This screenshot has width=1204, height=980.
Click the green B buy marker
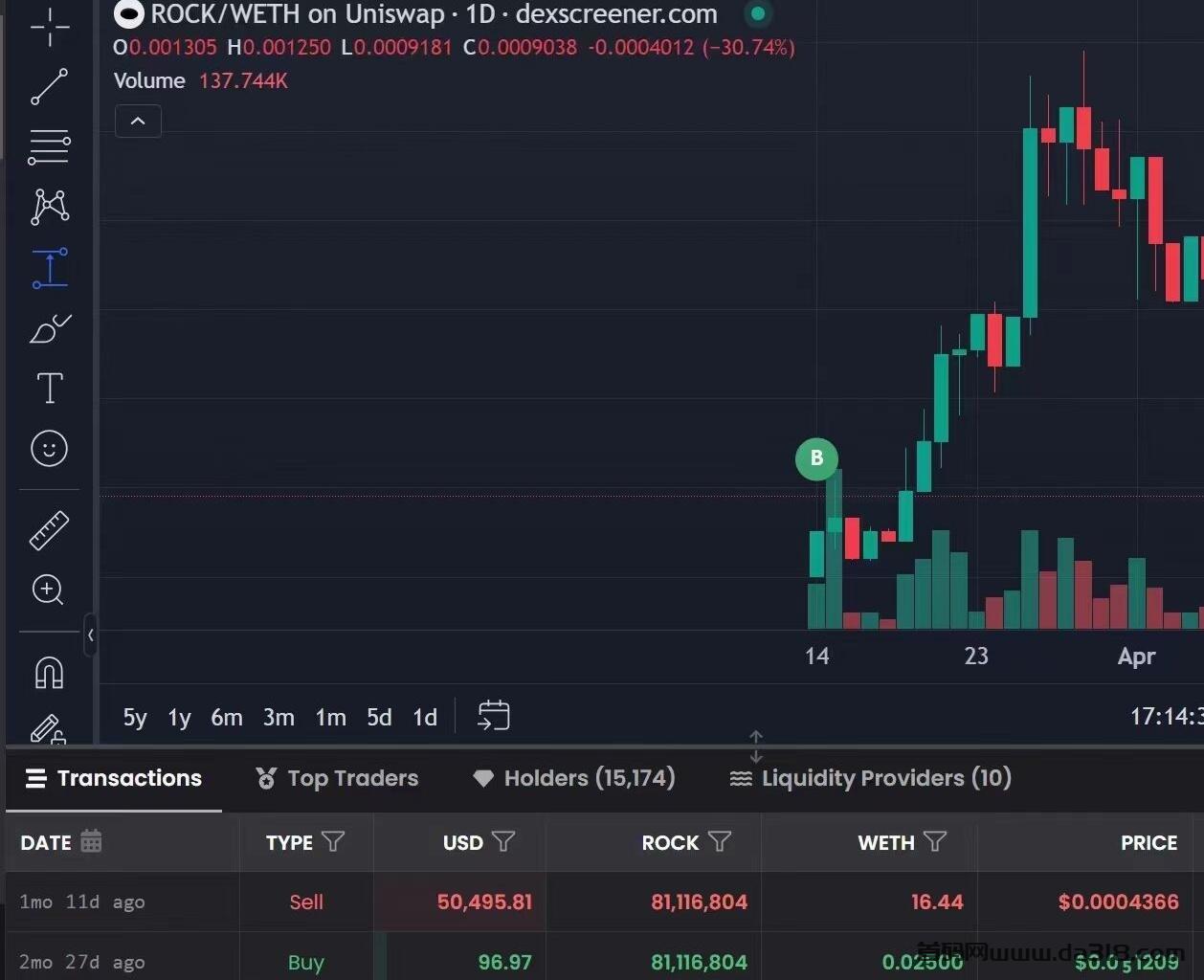coord(816,458)
